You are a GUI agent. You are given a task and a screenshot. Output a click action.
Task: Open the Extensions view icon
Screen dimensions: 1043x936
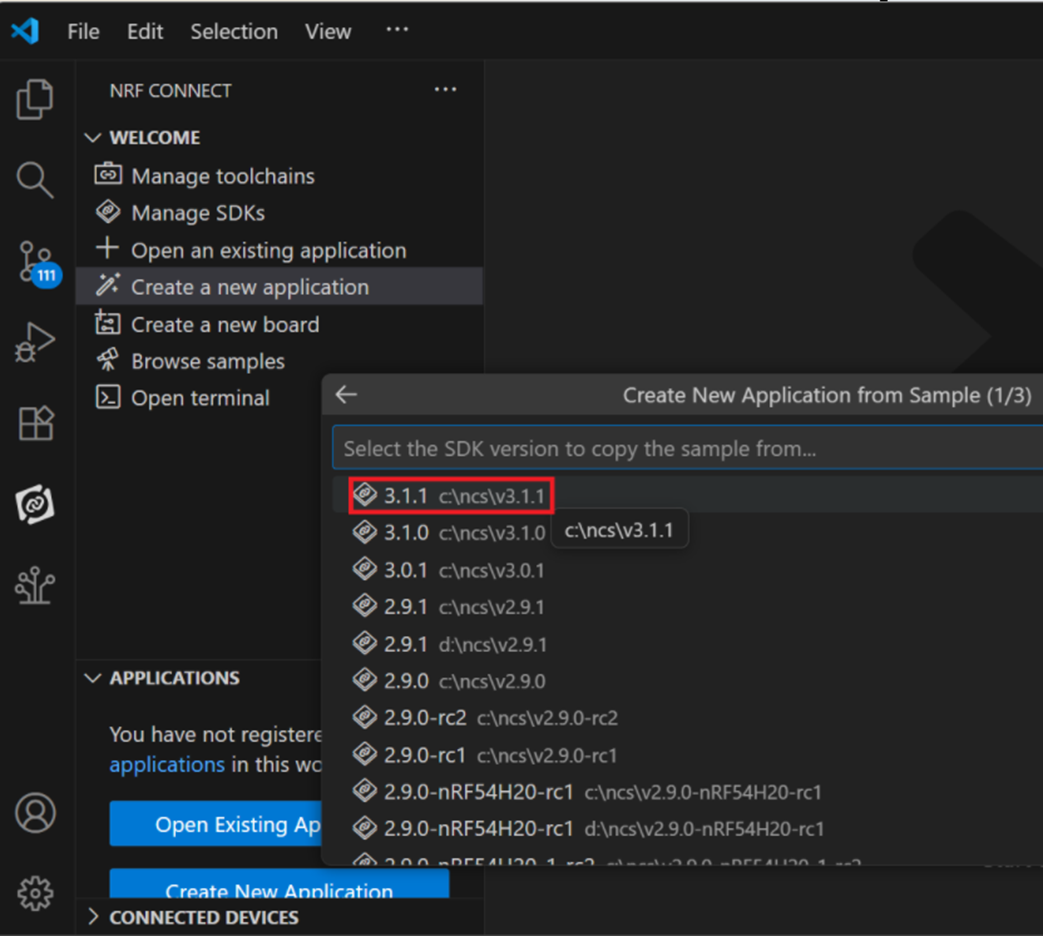[35, 424]
